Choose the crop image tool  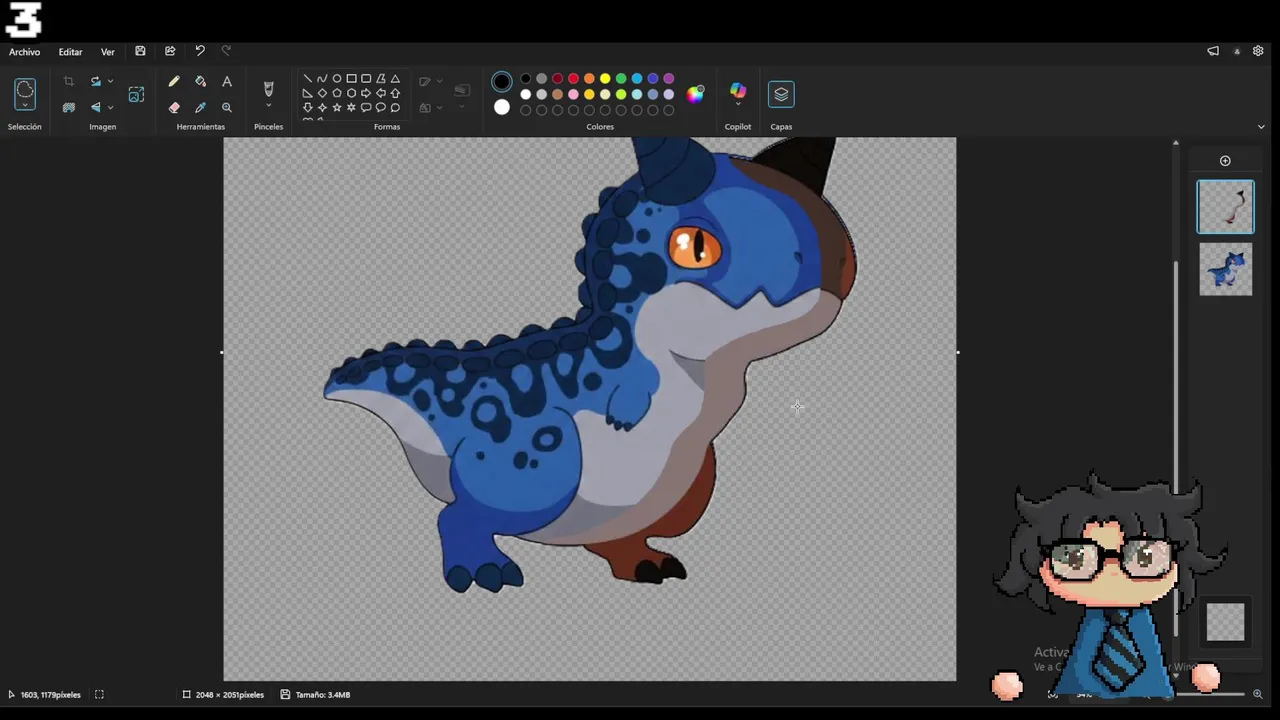point(69,81)
